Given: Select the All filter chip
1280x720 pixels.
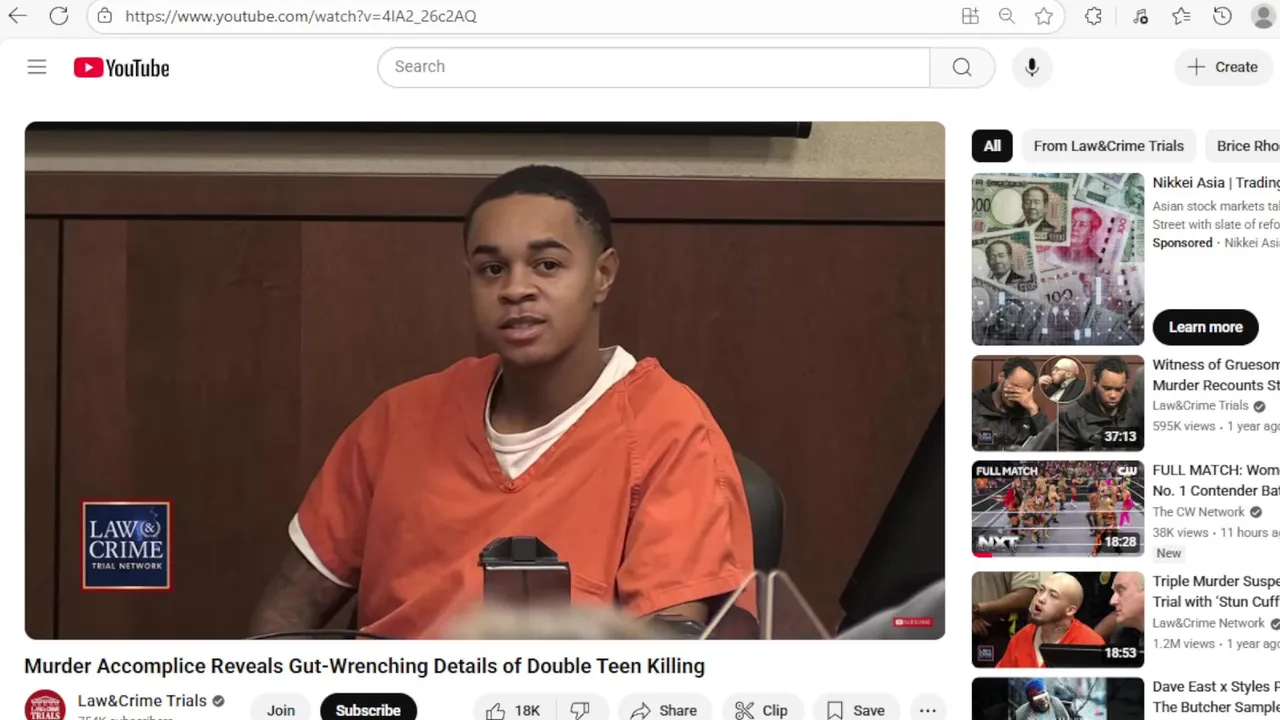Looking at the screenshot, I should tap(992, 146).
